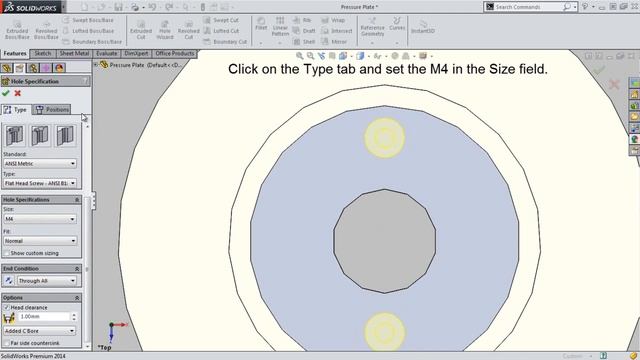Click the Lofted Cut button
The image size is (640, 360).
click(221, 31)
